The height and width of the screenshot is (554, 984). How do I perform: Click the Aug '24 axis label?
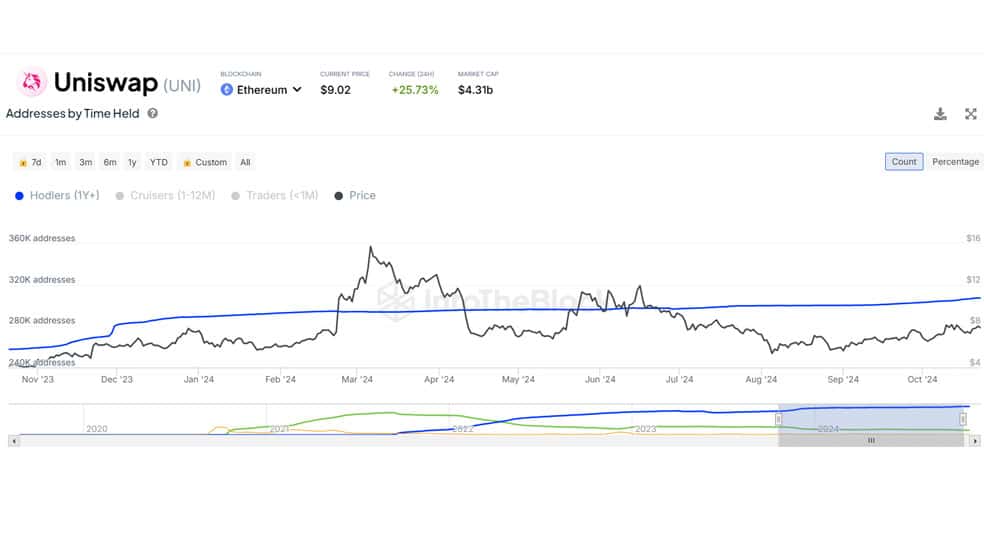click(761, 380)
